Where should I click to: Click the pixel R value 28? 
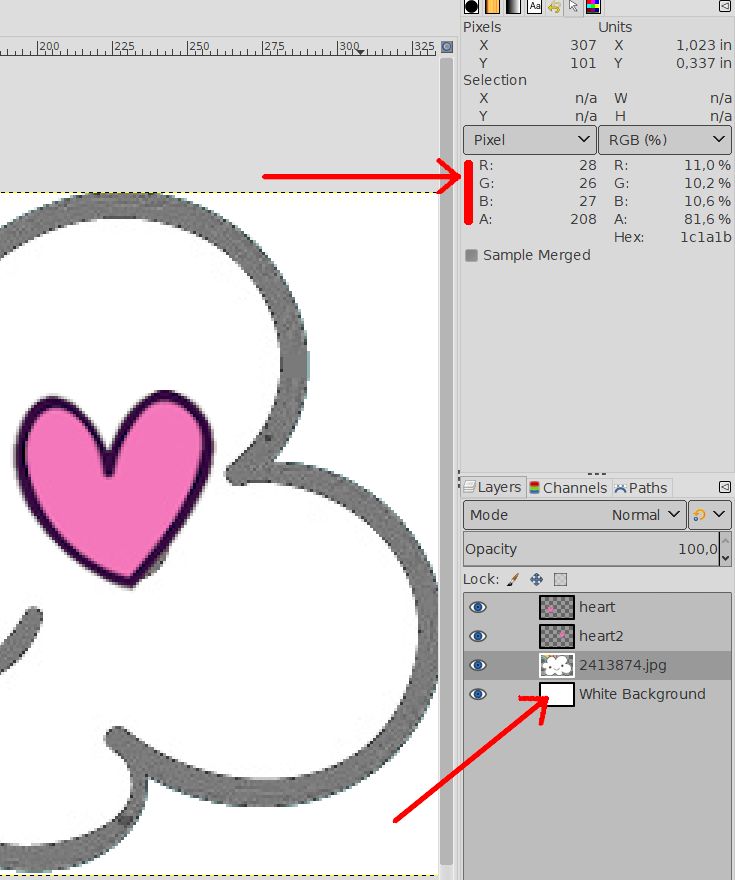[x=587, y=166]
